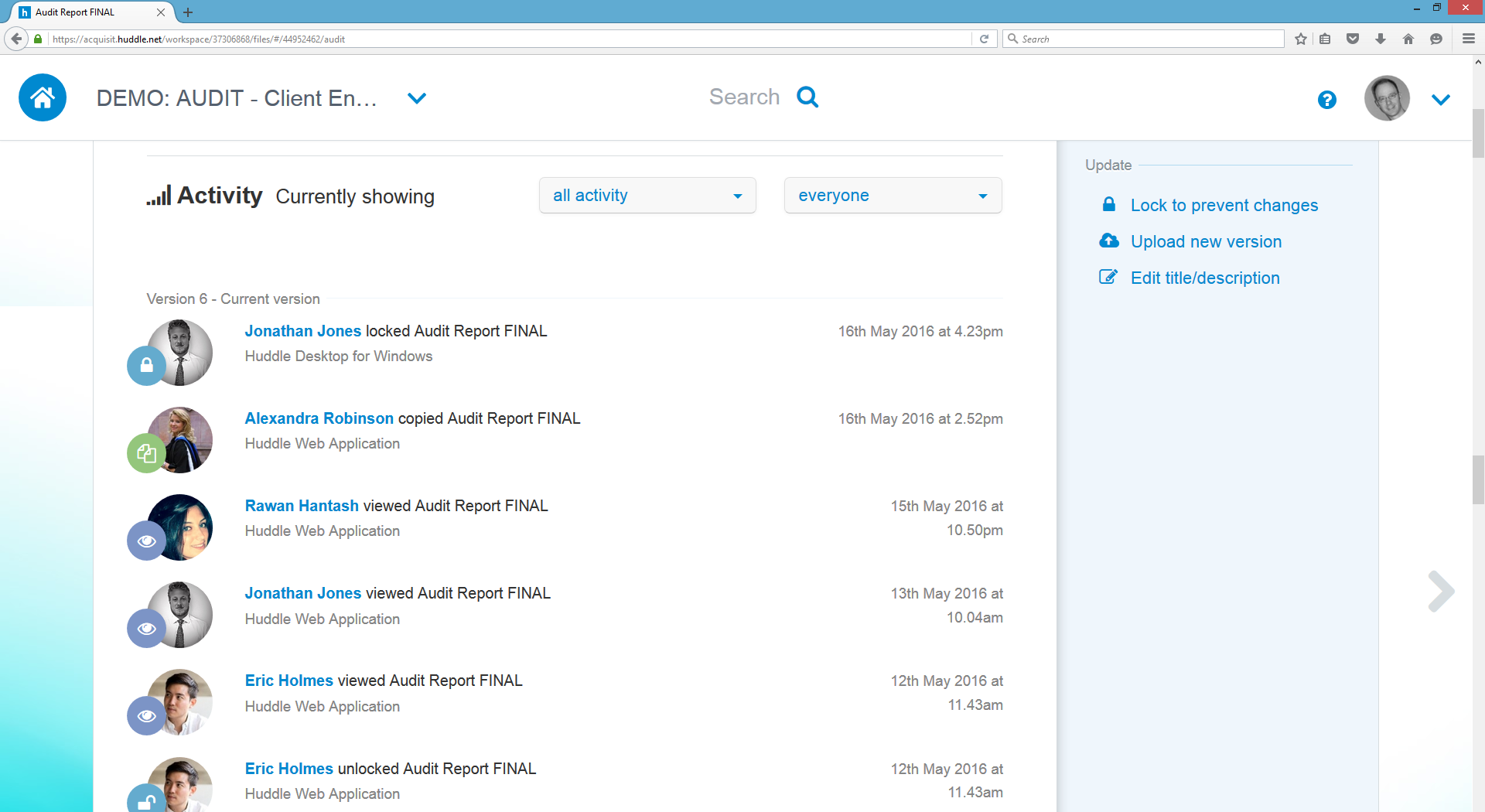Click the next arrow on right edge
Screen dimensions: 1485x812
tap(1441, 591)
